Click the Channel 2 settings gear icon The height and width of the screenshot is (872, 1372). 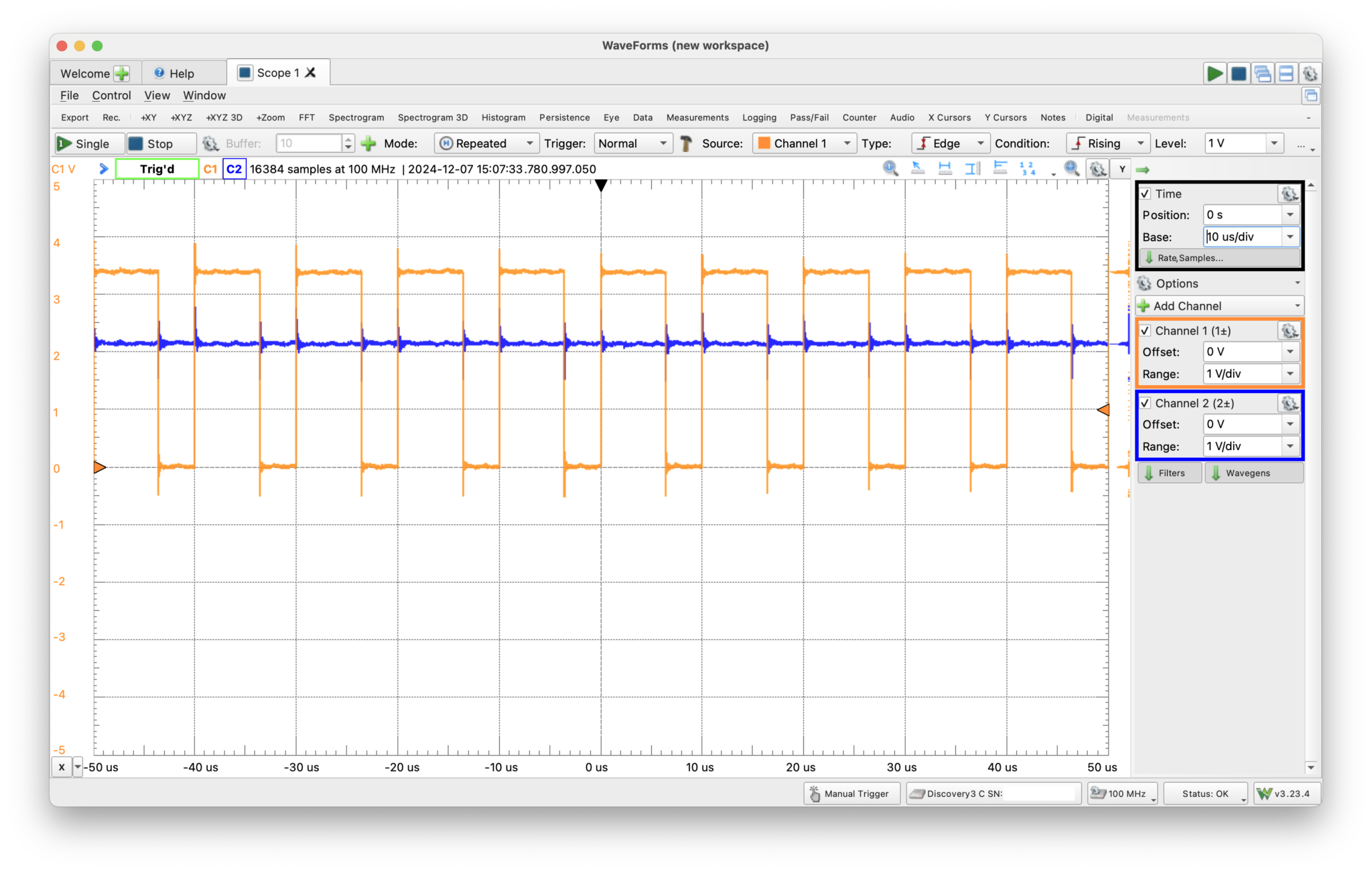pos(1289,403)
